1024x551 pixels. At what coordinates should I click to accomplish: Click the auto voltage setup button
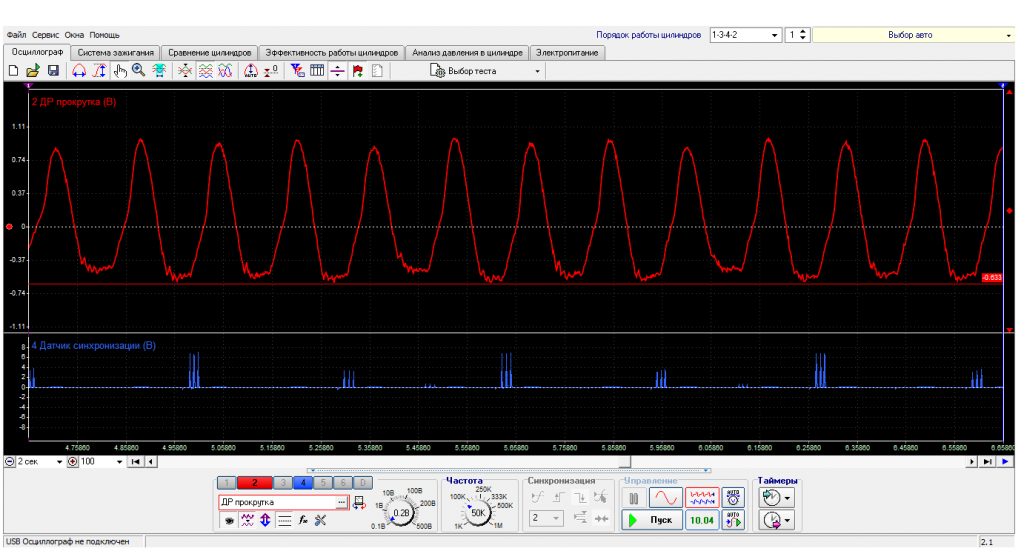[x=733, y=498]
